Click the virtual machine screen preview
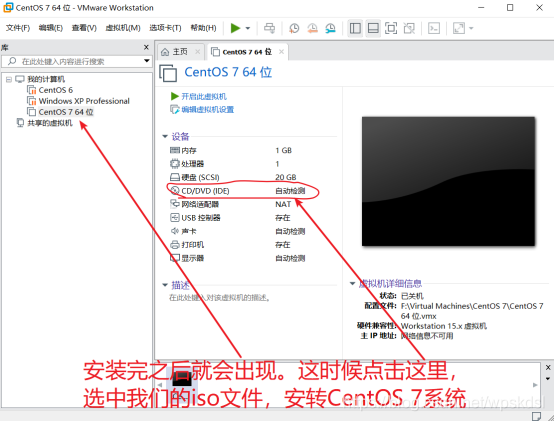Viewport: 554px width, 421px height. [448, 181]
